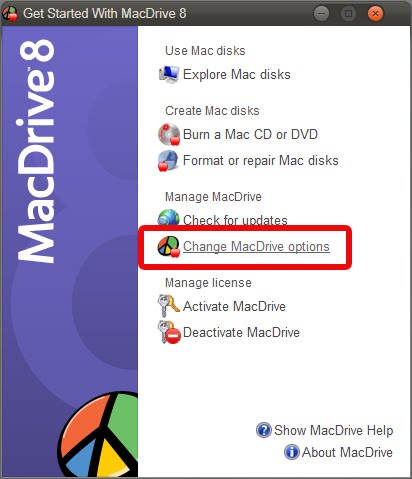The height and width of the screenshot is (479, 412).
Task: Click the disk icon next to Format or repair
Action: pos(168,161)
